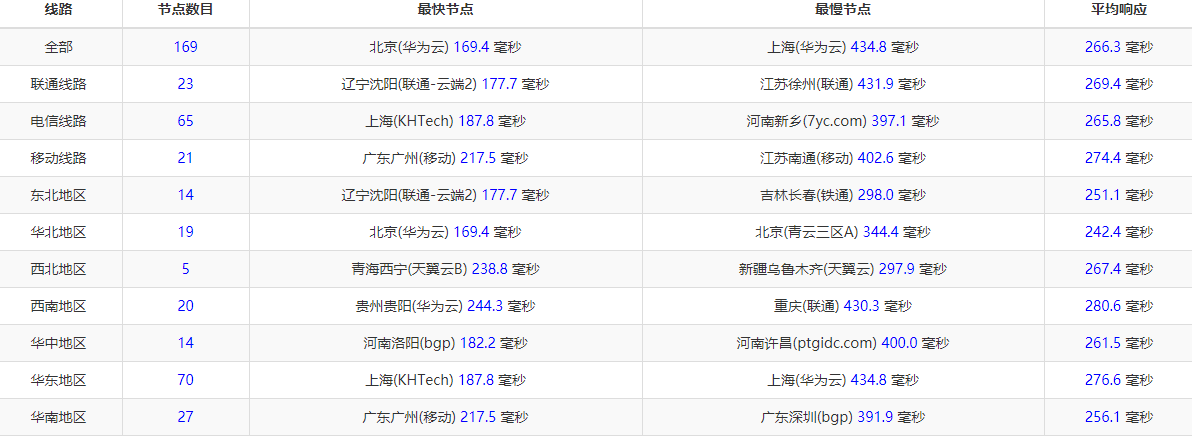This screenshot has height=440, width=1192.
Task: Select the 华中地区 row label
Action: pos(59,343)
